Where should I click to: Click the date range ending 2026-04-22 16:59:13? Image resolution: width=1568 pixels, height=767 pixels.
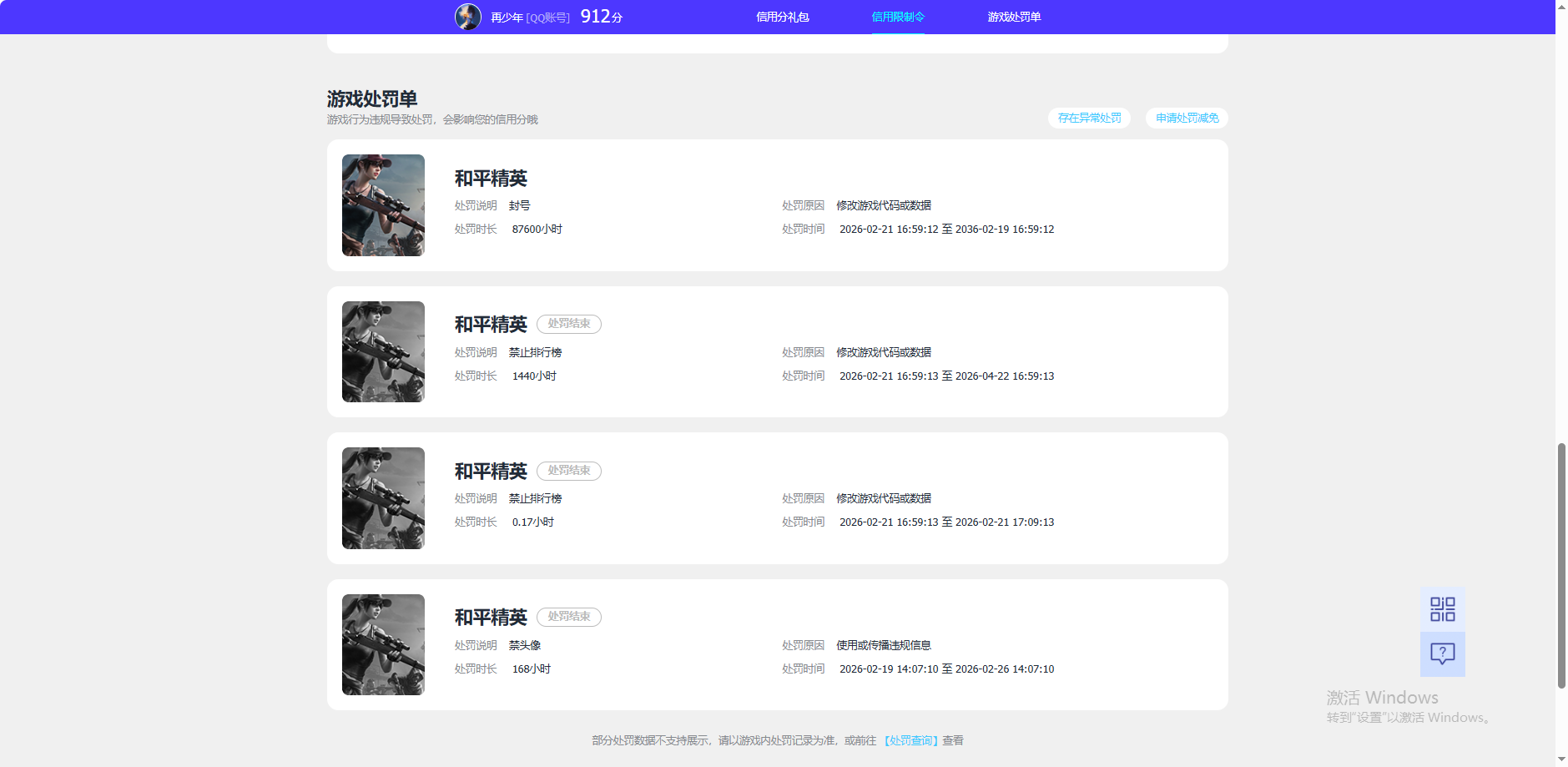[946, 376]
